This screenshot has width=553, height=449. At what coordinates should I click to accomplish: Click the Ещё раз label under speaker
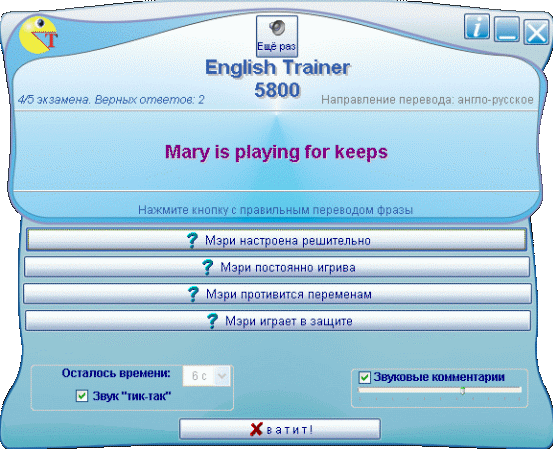pos(276,47)
